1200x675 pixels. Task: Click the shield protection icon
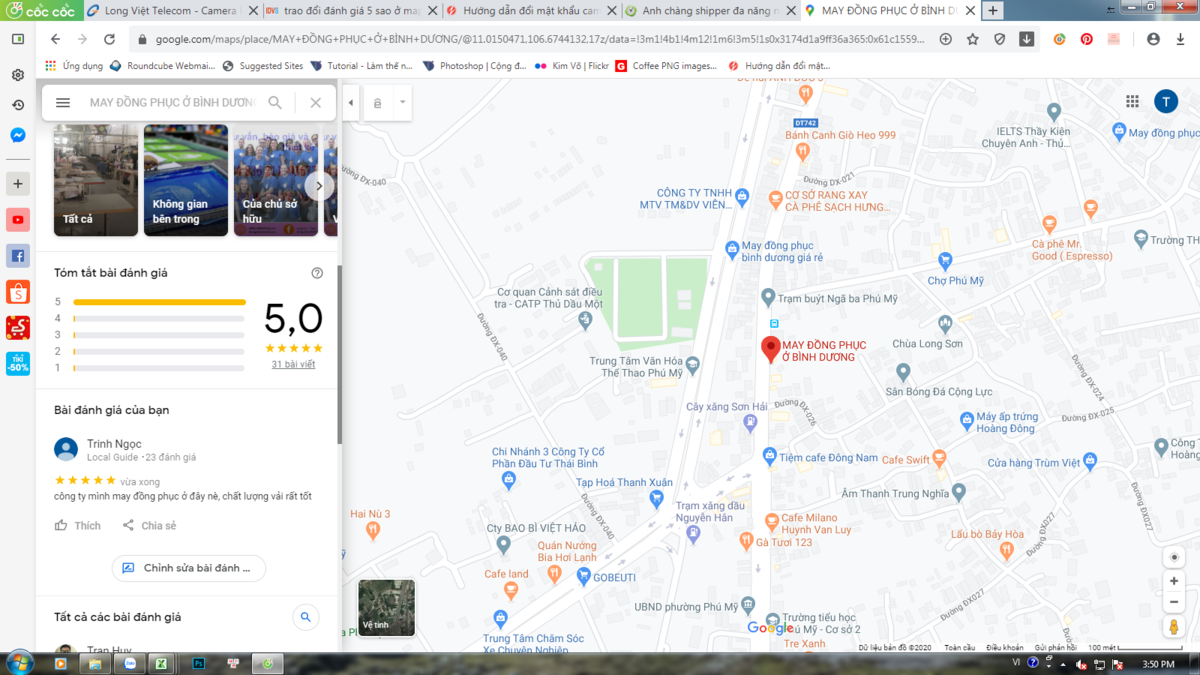(x=999, y=39)
